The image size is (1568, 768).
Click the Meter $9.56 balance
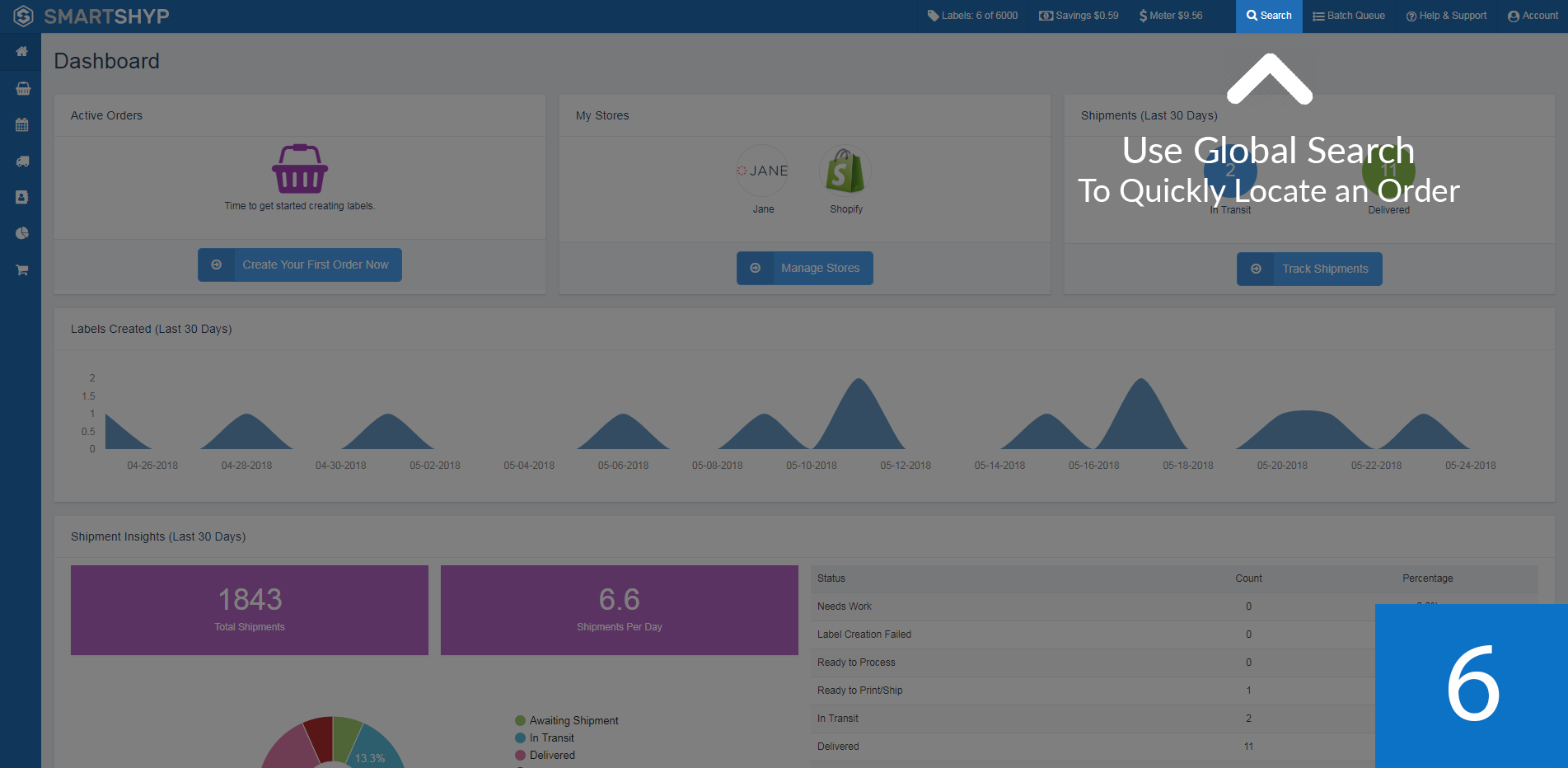click(x=1171, y=16)
